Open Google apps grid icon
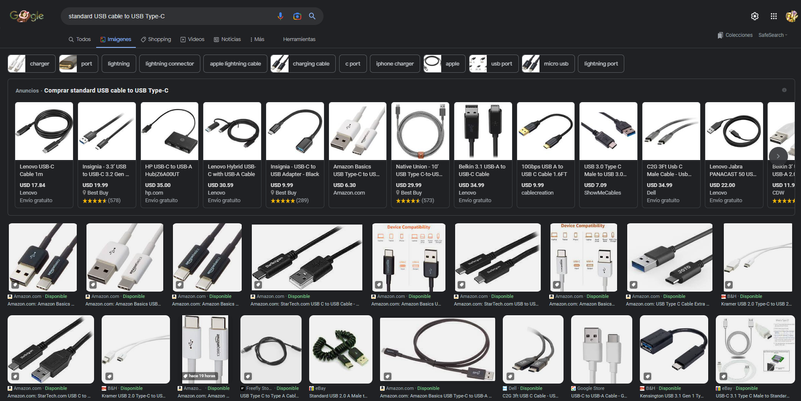Viewport: 801px width, 401px height. click(x=773, y=16)
